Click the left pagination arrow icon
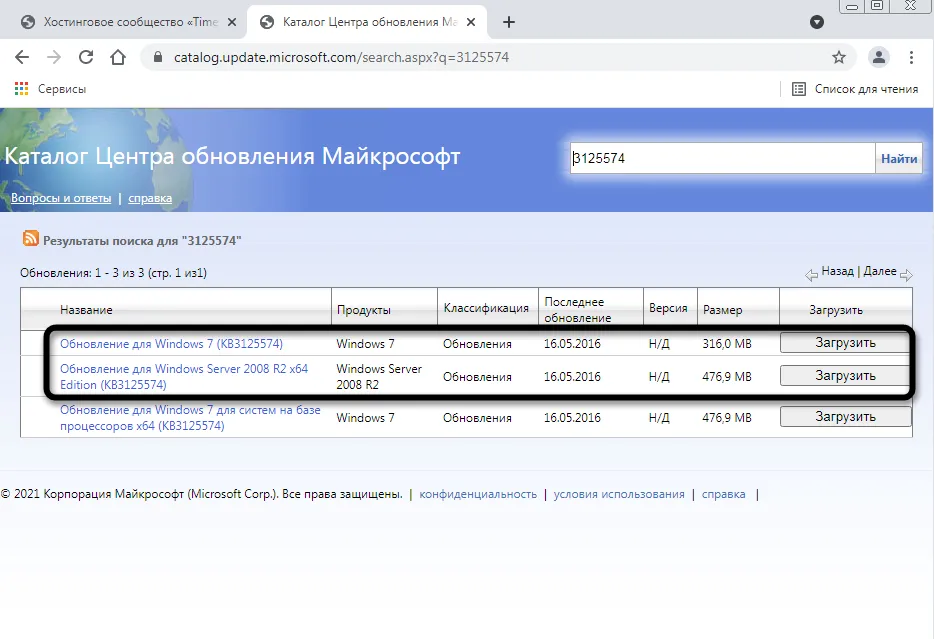Screen dimensions: 934x639 811,275
